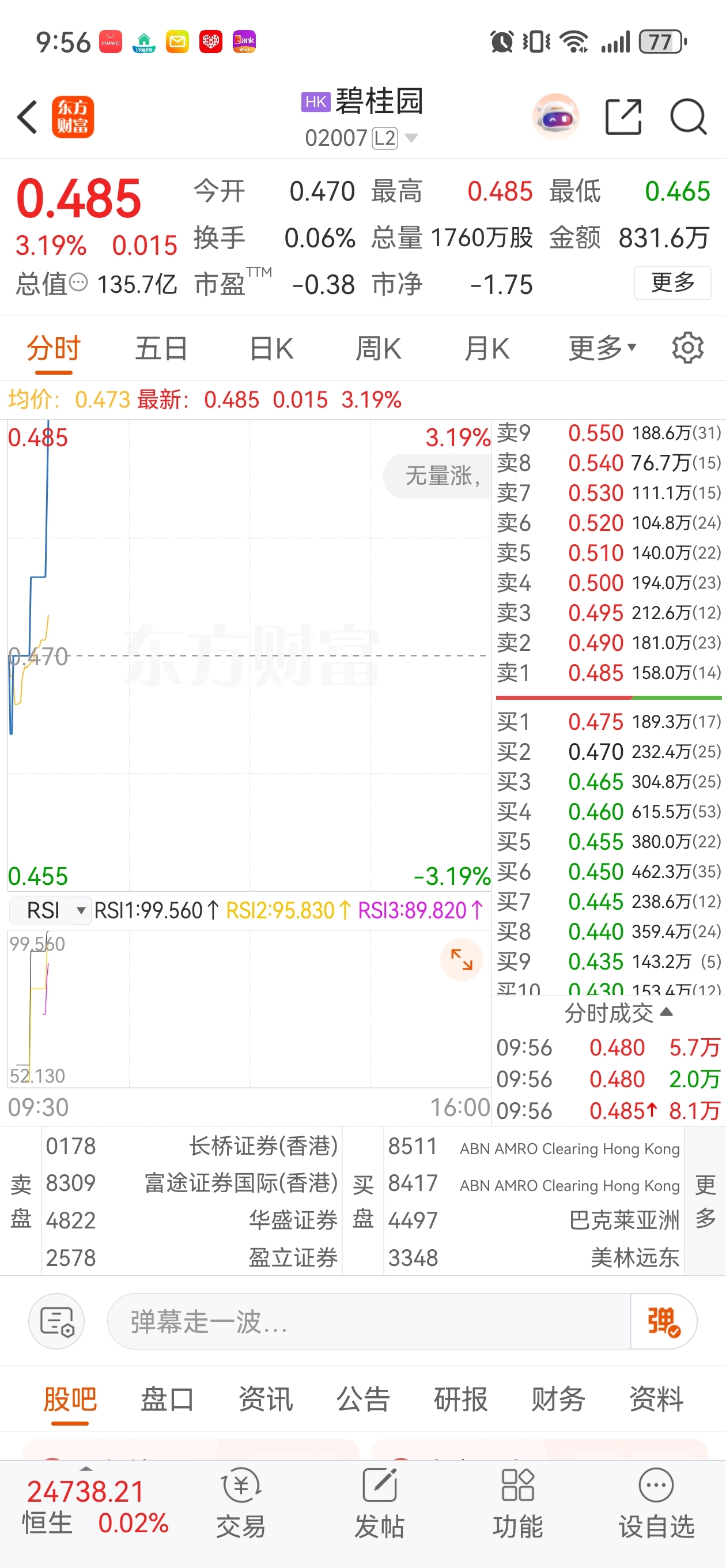Image resolution: width=726 pixels, height=1568 pixels.
Task: Collapse the 分时成交 trades list
Action: coord(618,1013)
